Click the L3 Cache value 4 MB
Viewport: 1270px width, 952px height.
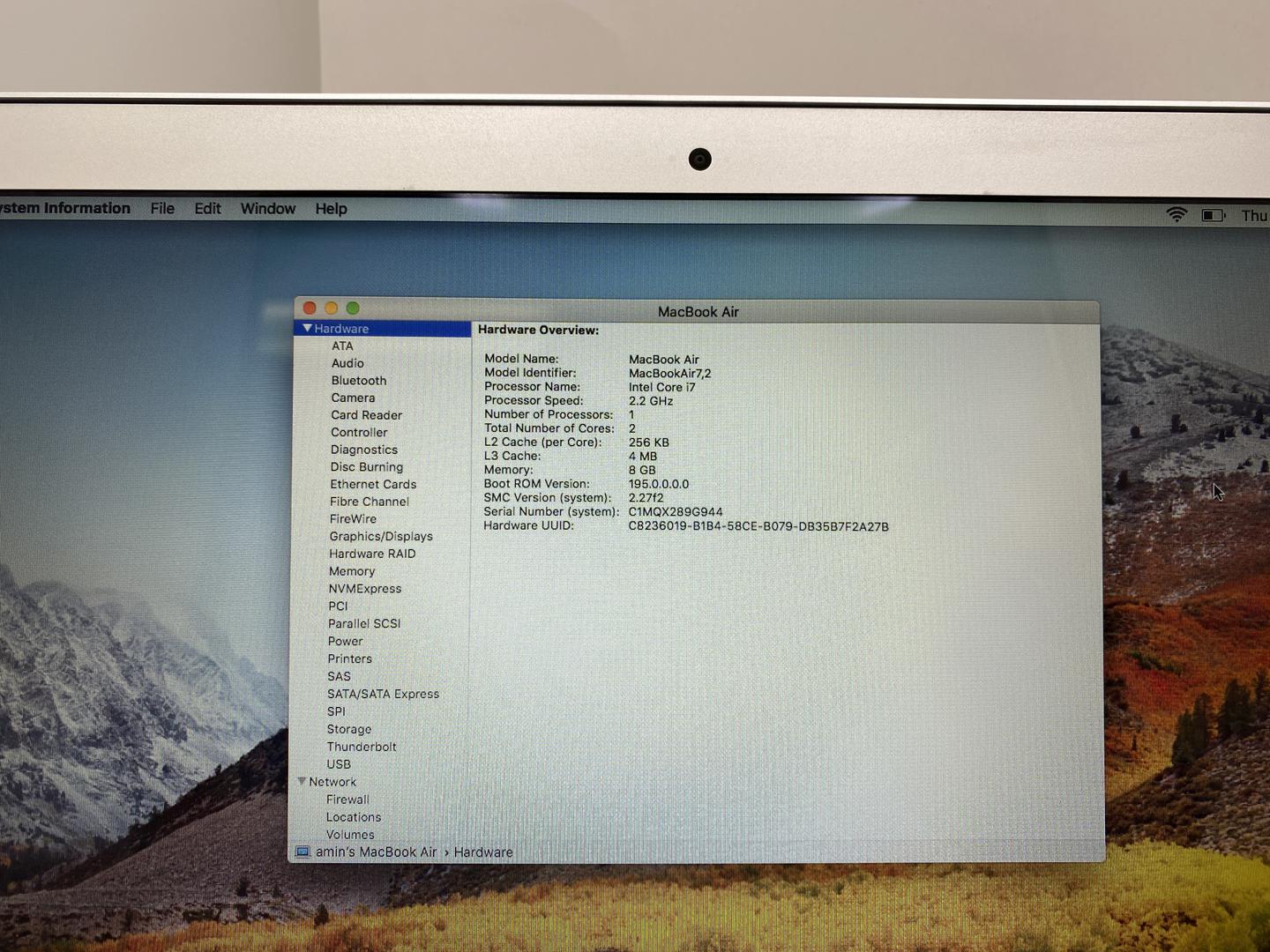(643, 456)
